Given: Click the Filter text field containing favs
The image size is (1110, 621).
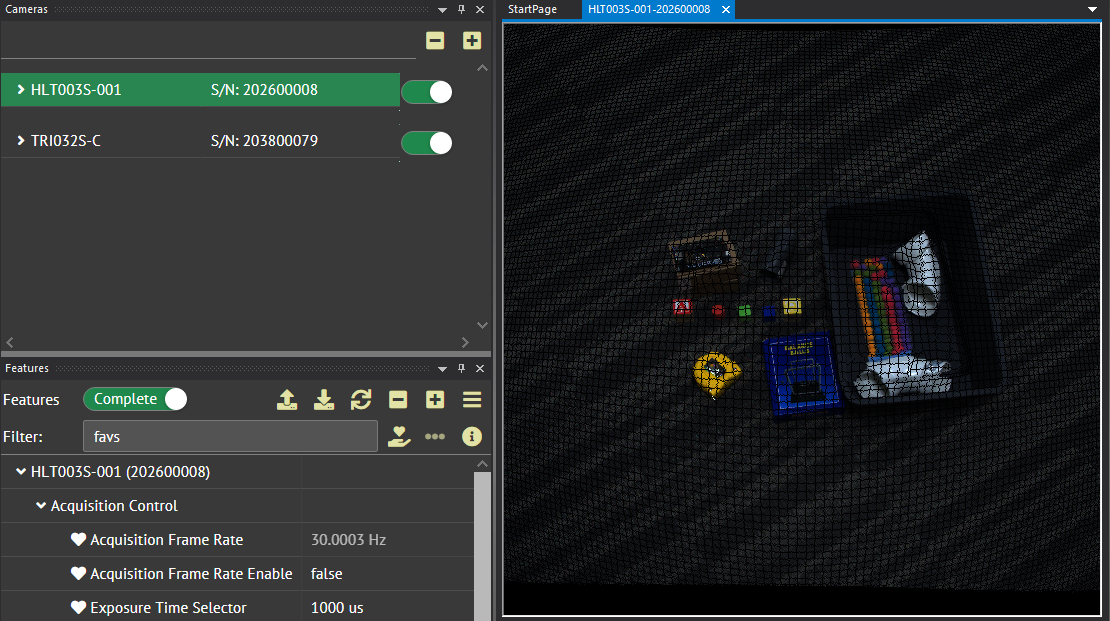Looking at the screenshot, I should click(x=230, y=437).
